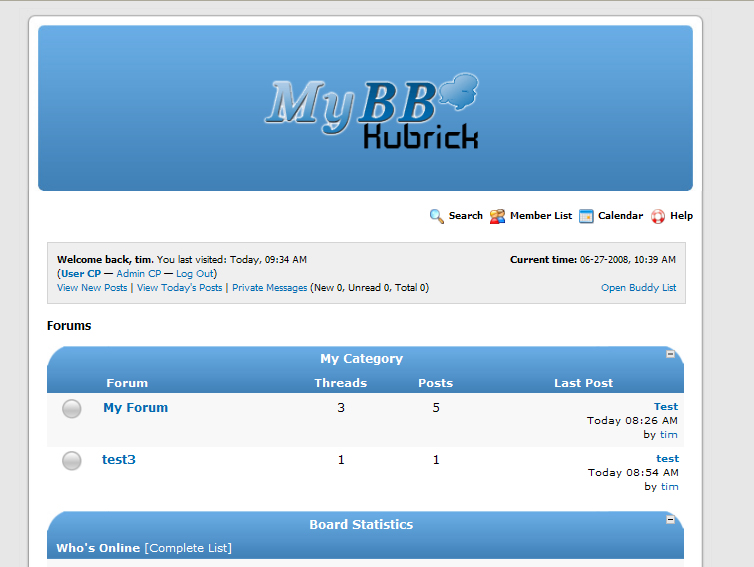Click the Posts column header
The height and width of the screenshot is (567, 754).
click(x=435, y=383)
